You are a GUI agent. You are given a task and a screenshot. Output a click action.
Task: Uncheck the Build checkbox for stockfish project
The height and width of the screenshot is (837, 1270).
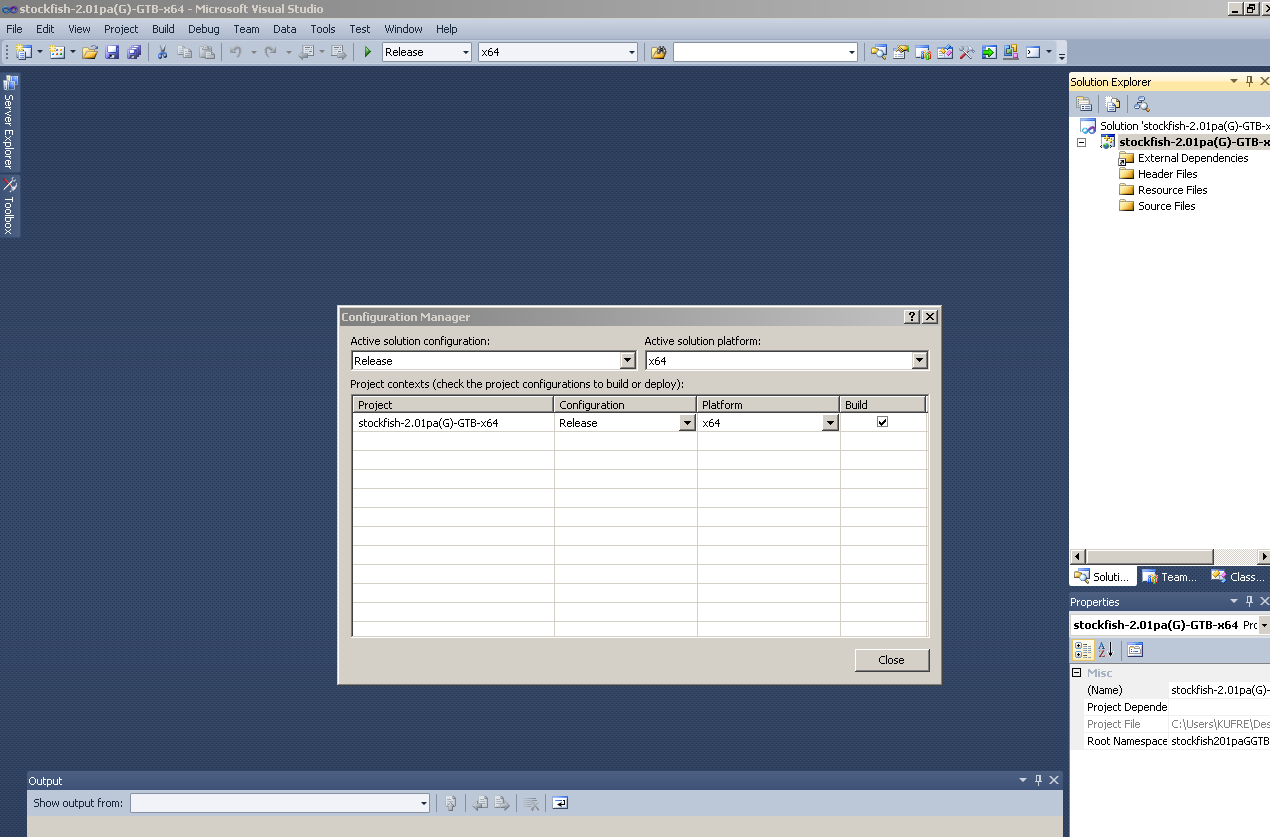[x=882, y=422]
